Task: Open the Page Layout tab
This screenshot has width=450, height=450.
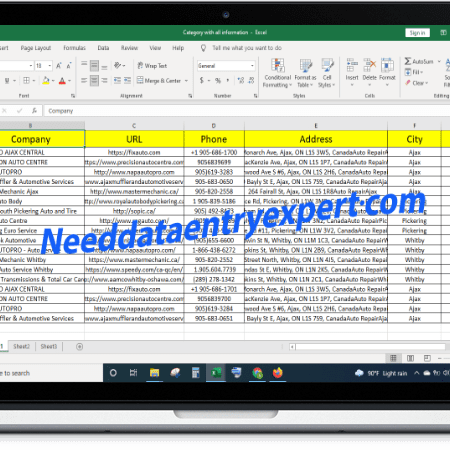Action: [36, 48]
